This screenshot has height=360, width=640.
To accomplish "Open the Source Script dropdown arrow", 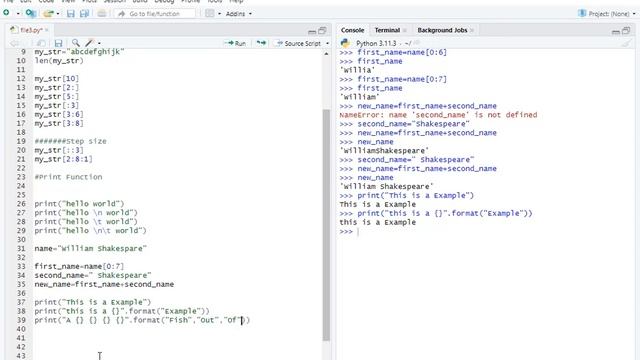I will (x=327, y=43).
